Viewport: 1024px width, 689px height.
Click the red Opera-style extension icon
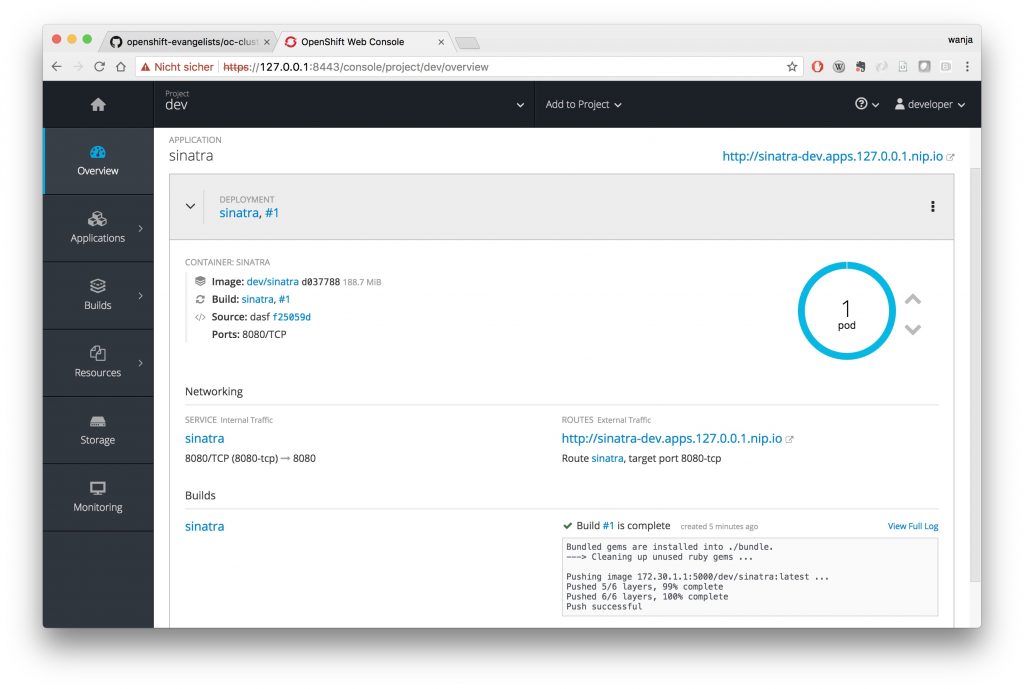(817, 67)
